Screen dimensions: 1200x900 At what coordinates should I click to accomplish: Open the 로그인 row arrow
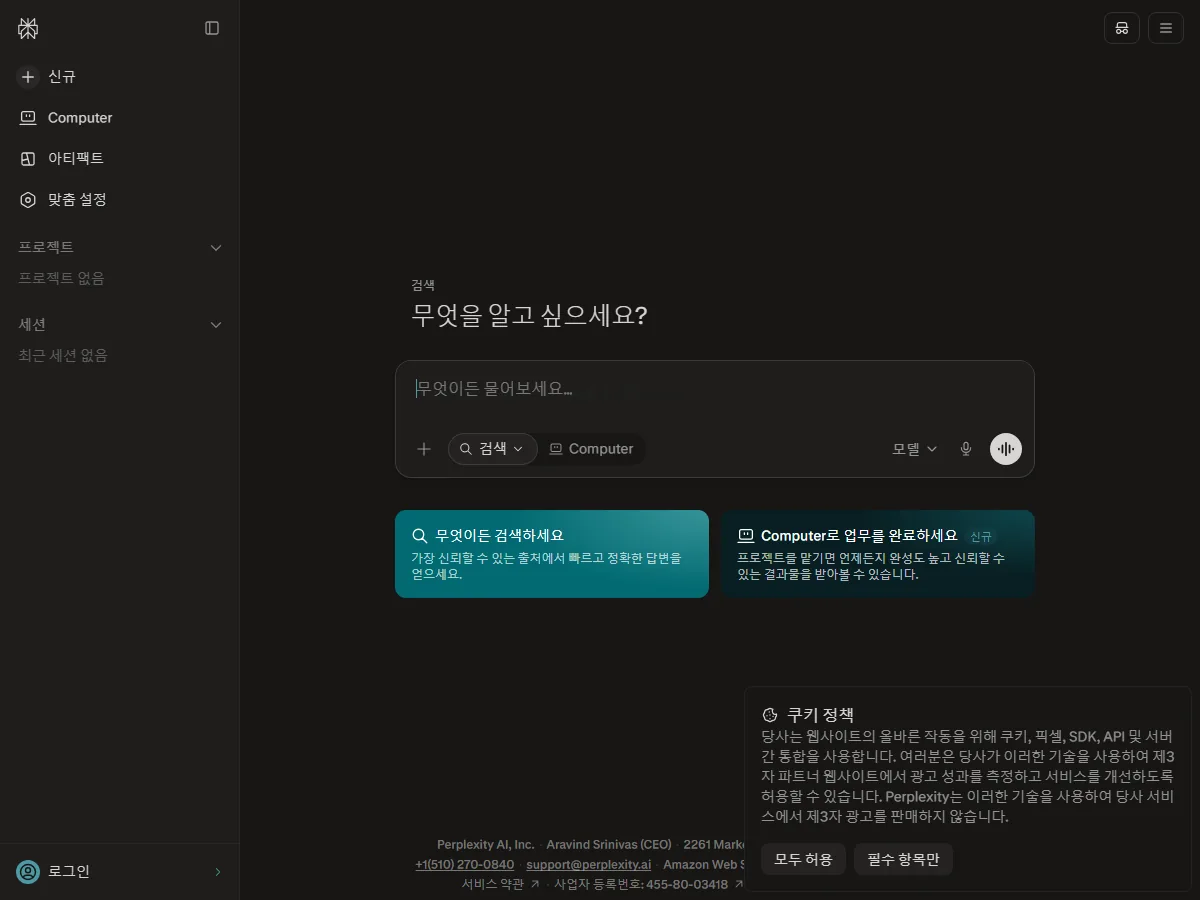click(x=218, y=872)
